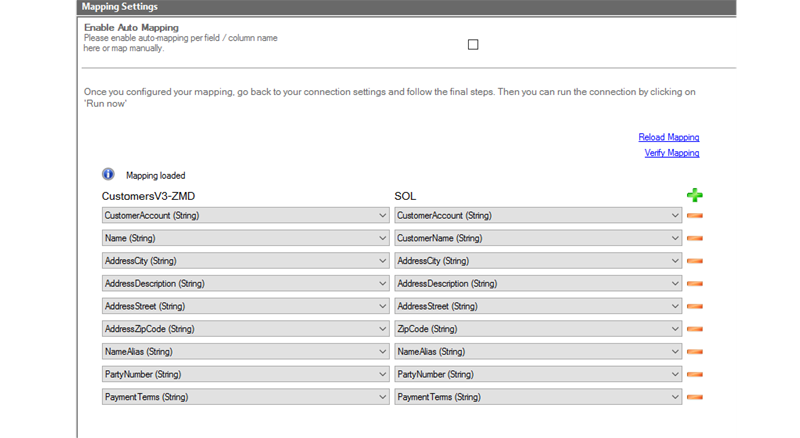Delete the AddressCity mapping row
800x438 pixels.
(x=695, y=261)
